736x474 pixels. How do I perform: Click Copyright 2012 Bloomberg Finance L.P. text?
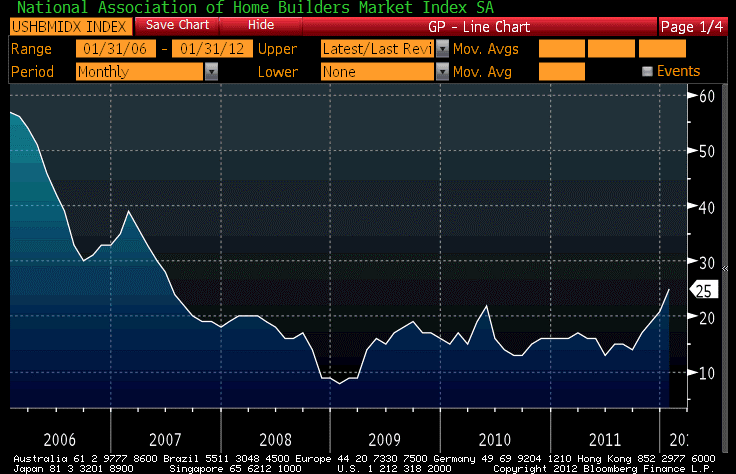pyautogui.click(x=603, y=468)
